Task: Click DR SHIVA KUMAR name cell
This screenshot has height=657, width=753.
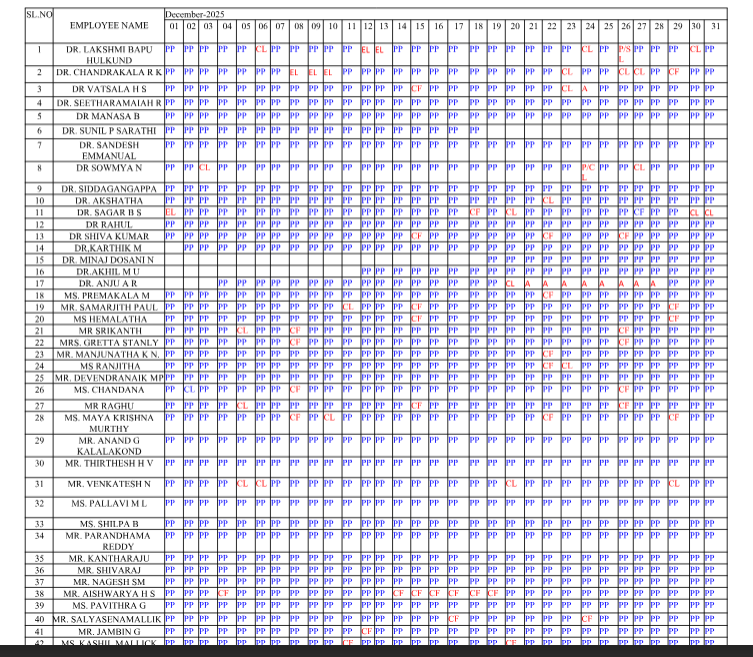Action: click(x=109, y=236)
